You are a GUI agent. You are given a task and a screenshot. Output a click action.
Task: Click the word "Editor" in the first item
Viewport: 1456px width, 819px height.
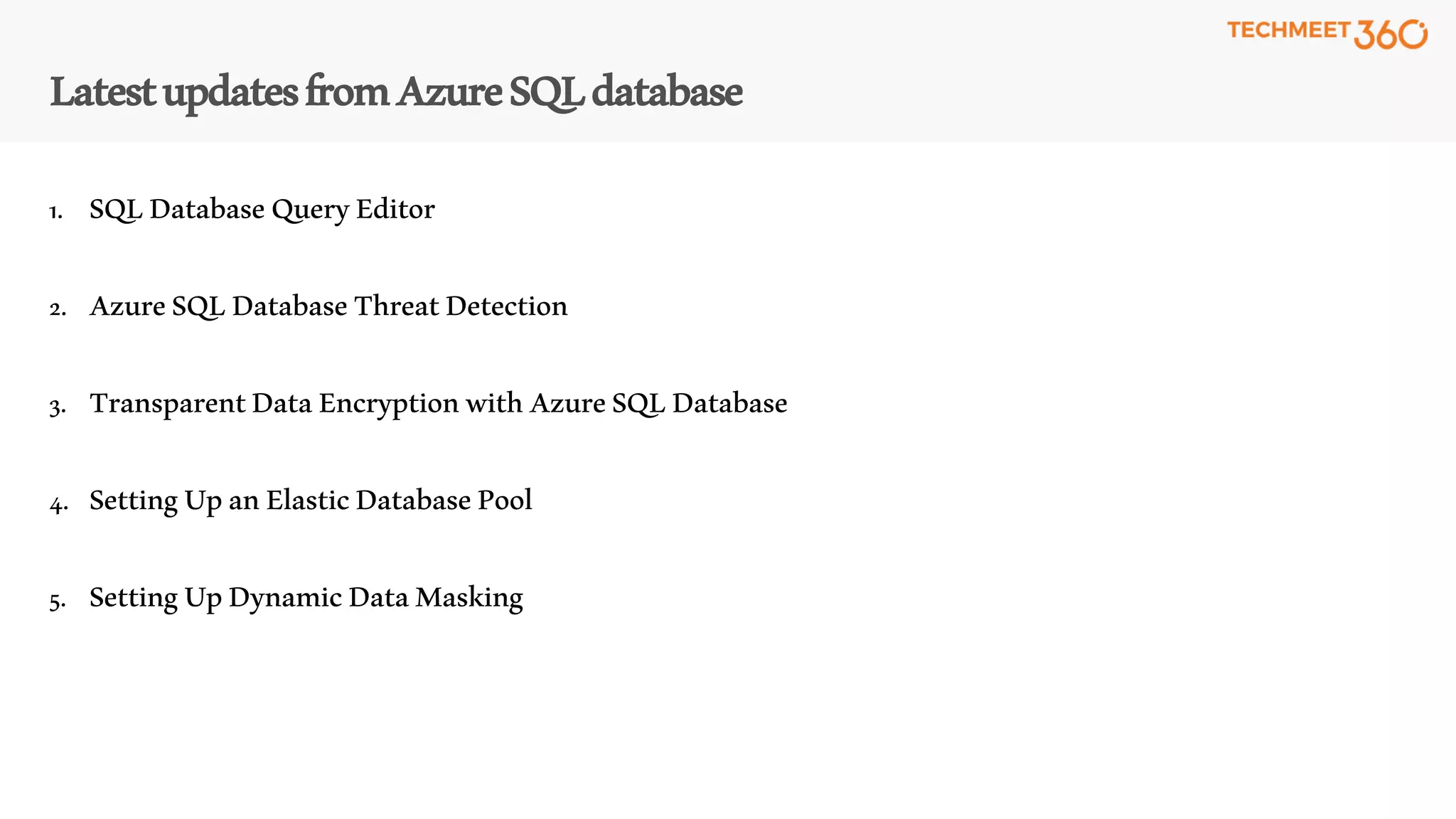click(395, 210)
